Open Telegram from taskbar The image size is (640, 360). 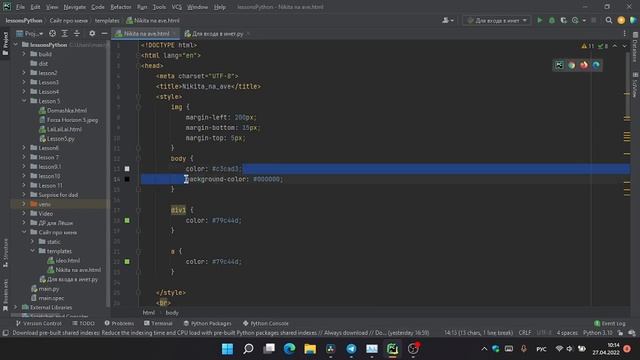(351, 349)
